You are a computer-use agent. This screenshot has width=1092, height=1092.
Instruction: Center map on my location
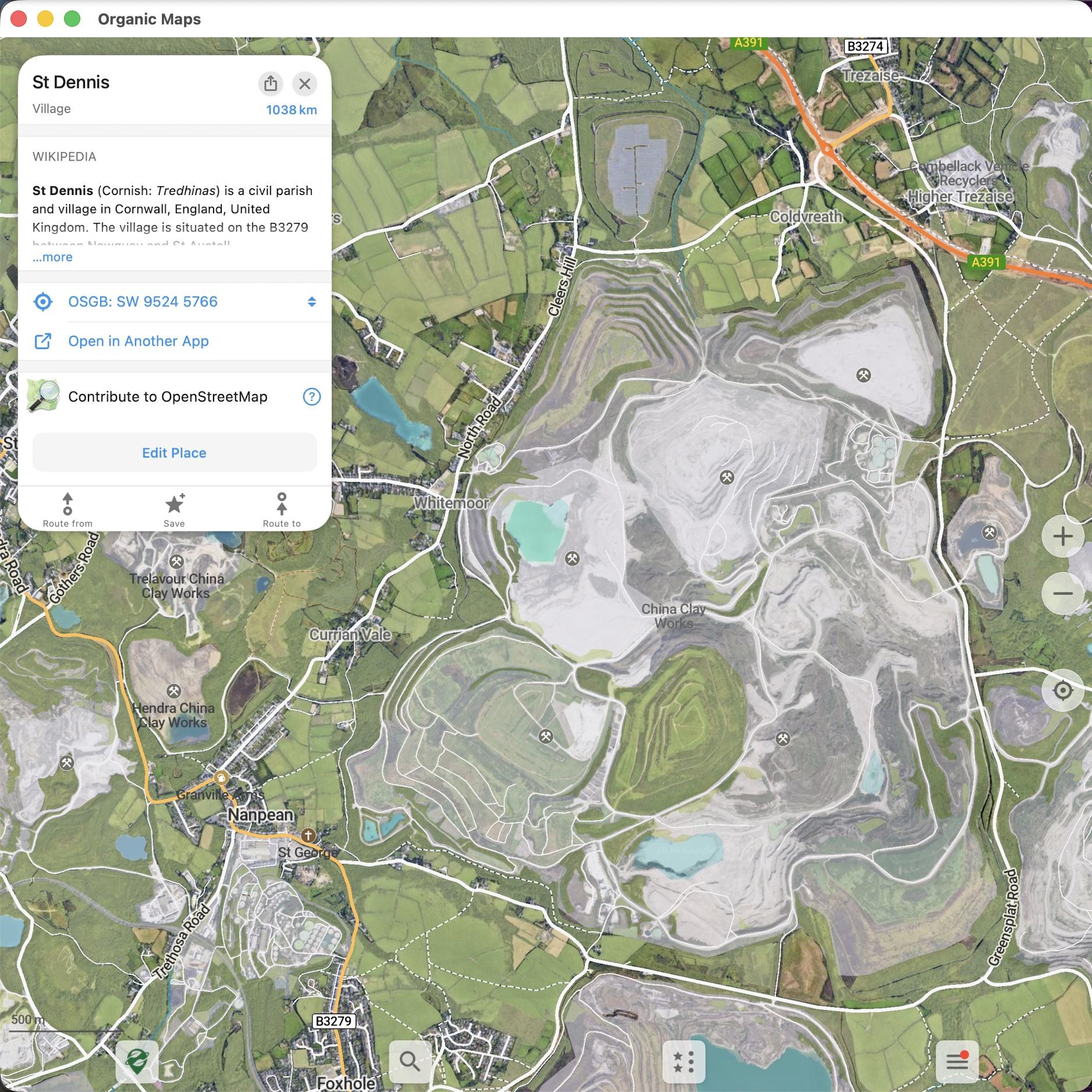pos(1063,690)
